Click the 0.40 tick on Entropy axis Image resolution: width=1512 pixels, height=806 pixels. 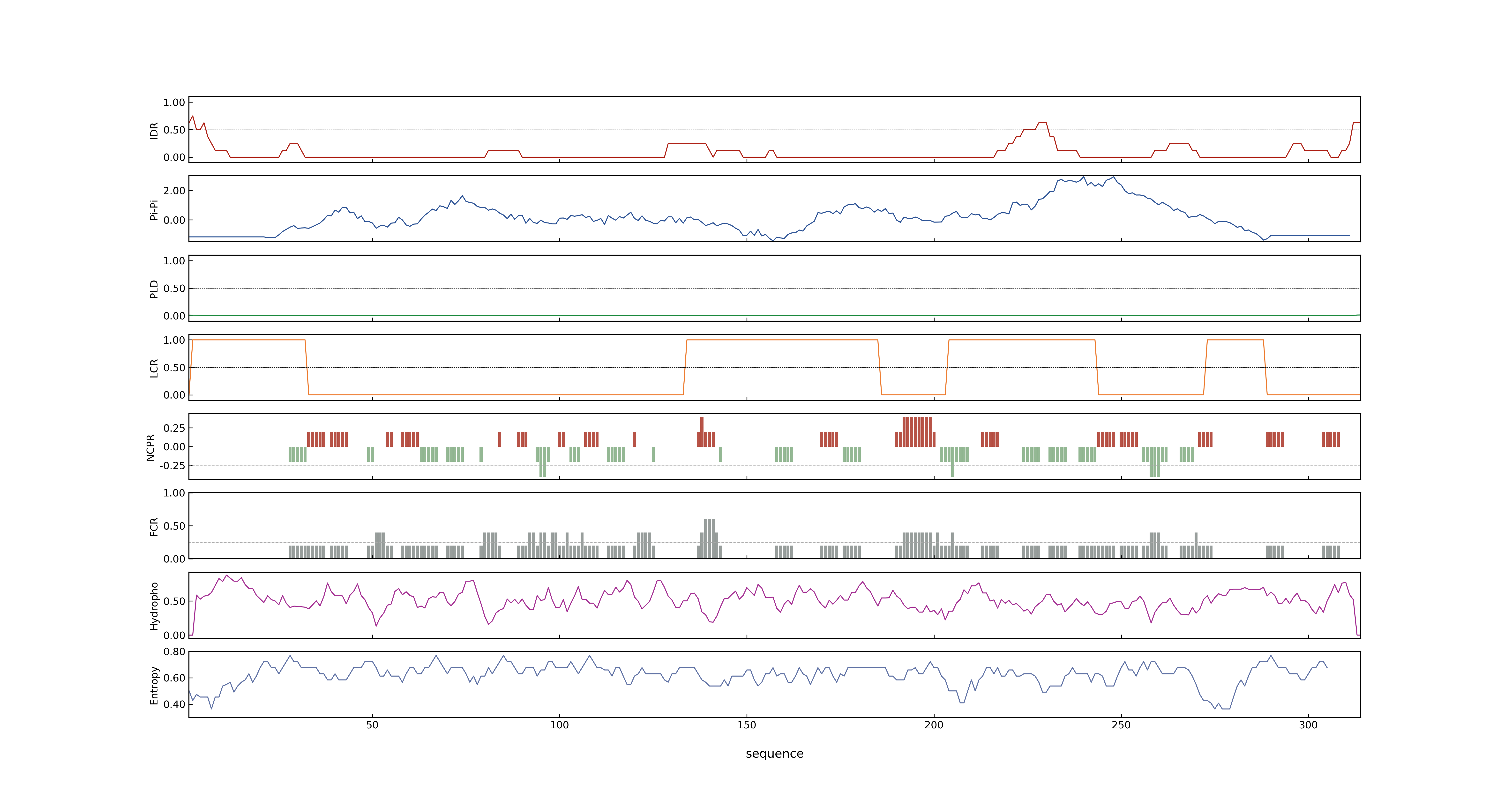click(x=174, y=704)
